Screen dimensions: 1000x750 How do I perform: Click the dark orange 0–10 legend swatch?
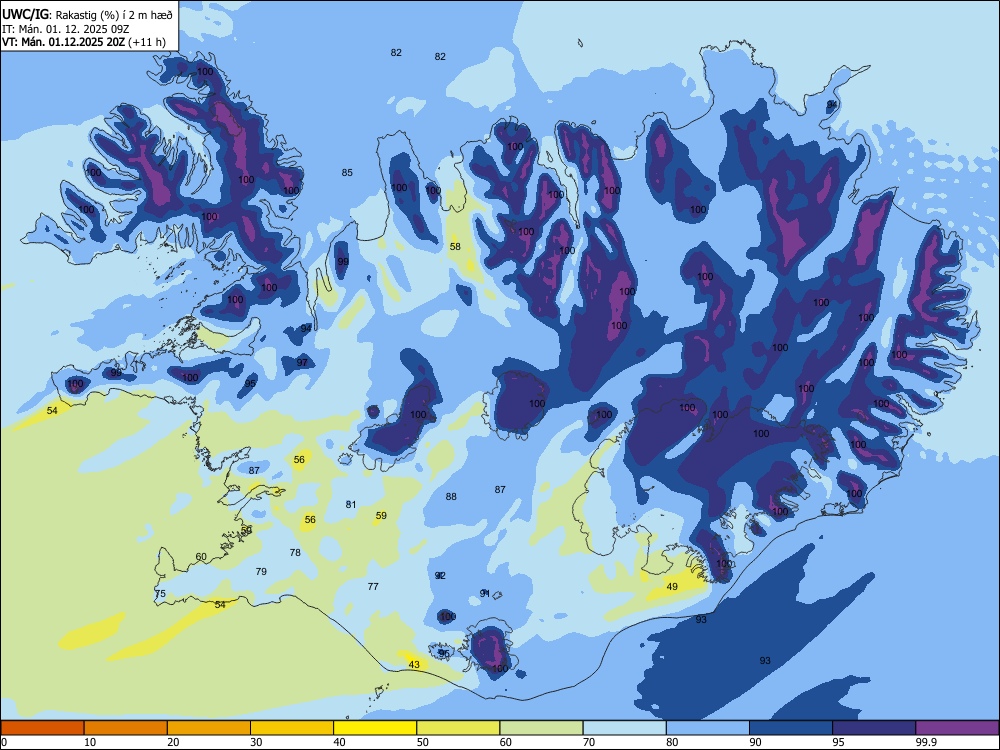pos(42,728)
